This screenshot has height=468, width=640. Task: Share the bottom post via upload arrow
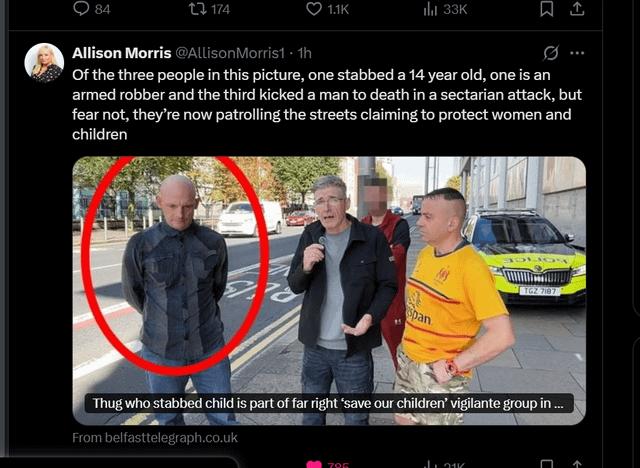(x=577, y=464)
